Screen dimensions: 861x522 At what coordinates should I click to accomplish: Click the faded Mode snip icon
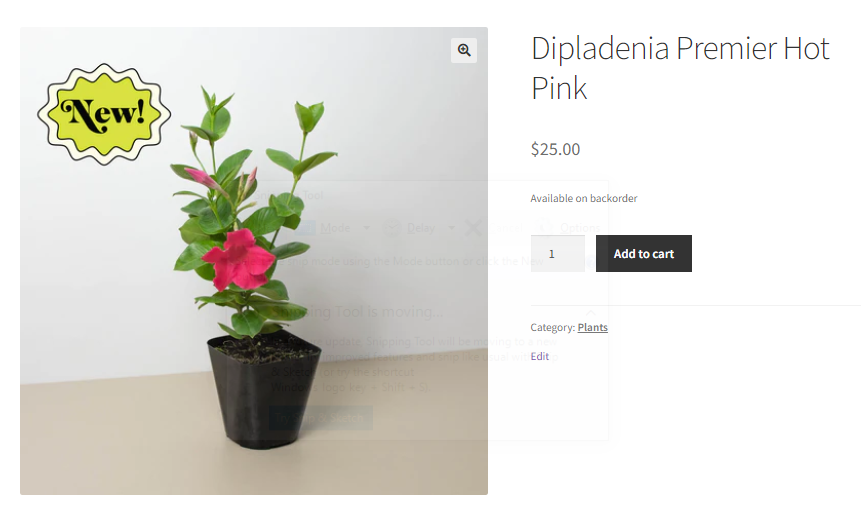point(305,228)
